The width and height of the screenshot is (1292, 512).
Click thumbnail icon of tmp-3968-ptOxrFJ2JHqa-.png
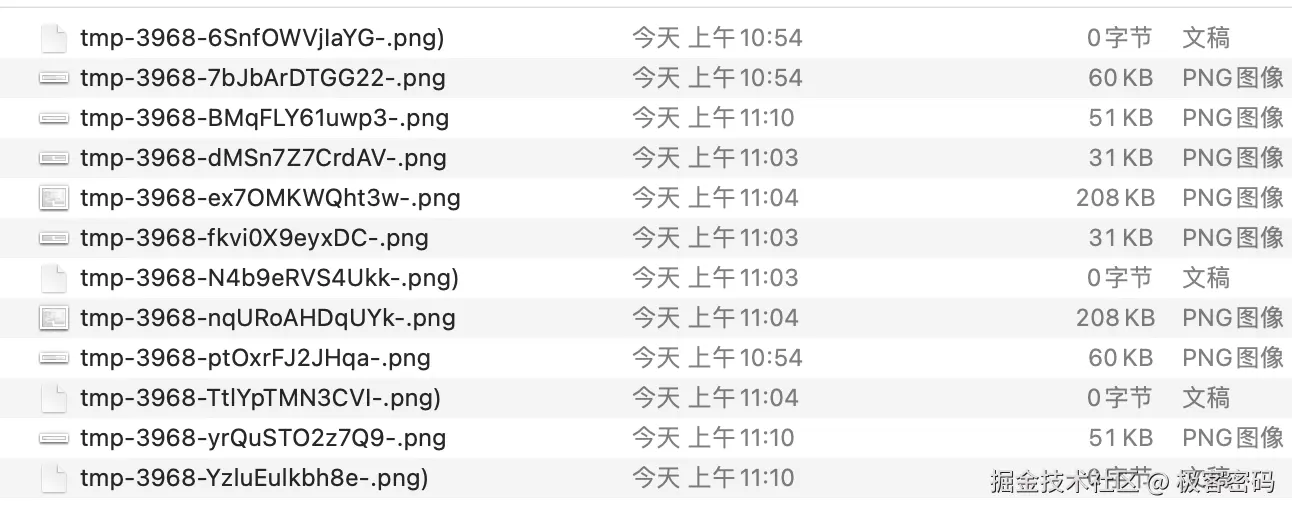53,358
